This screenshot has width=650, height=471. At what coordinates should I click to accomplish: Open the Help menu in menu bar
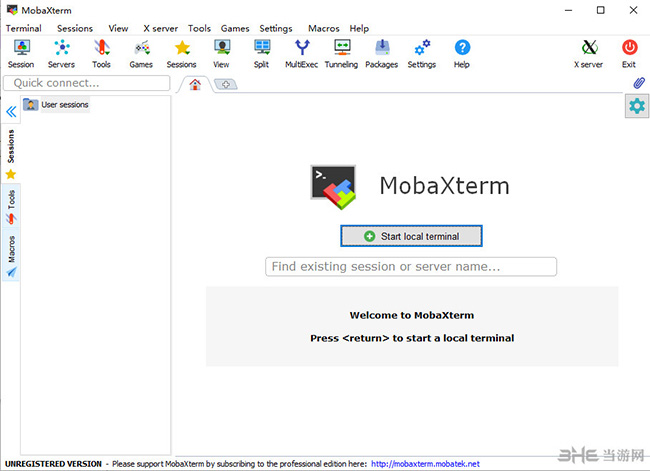click(359, 28)
